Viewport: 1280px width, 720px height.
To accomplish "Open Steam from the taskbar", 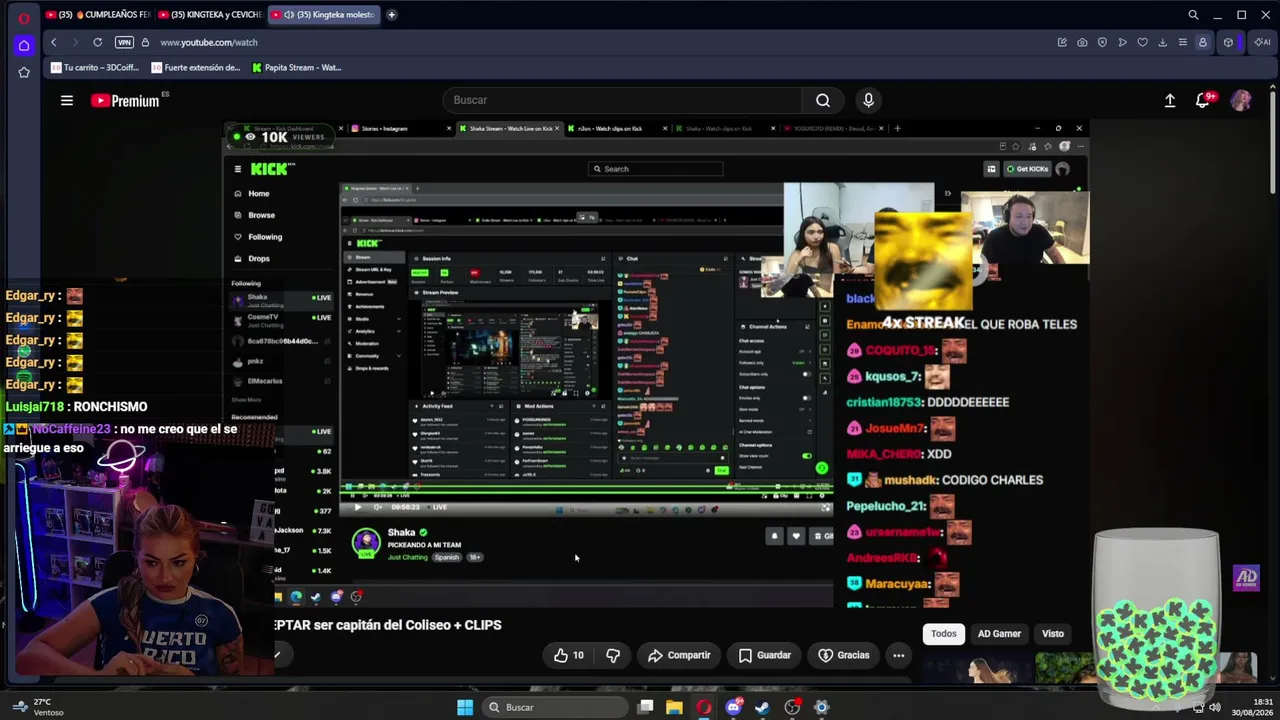I will pyautogui.click(x=763, y=707).
